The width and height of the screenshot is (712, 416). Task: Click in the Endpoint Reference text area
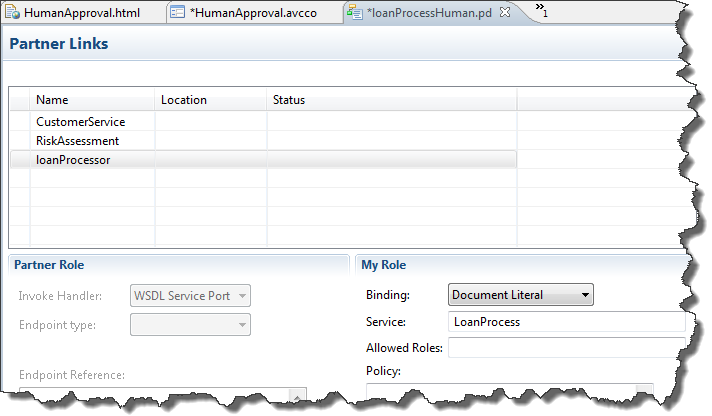(x=162, y=397)
